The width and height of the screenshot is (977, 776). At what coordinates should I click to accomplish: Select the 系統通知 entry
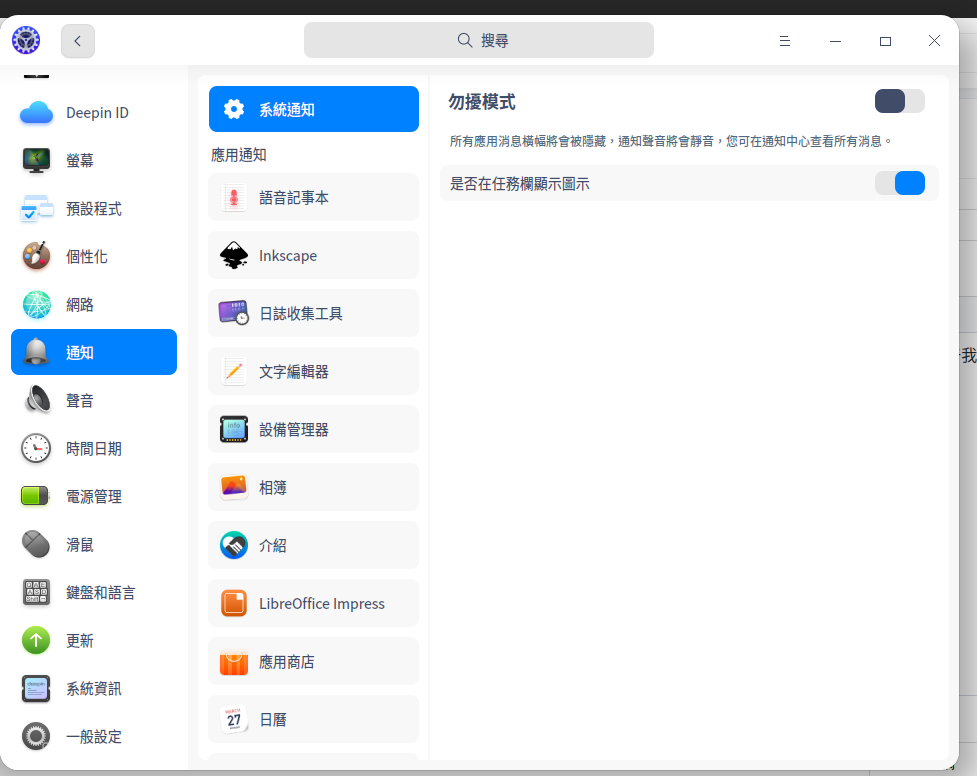point(313,108)
